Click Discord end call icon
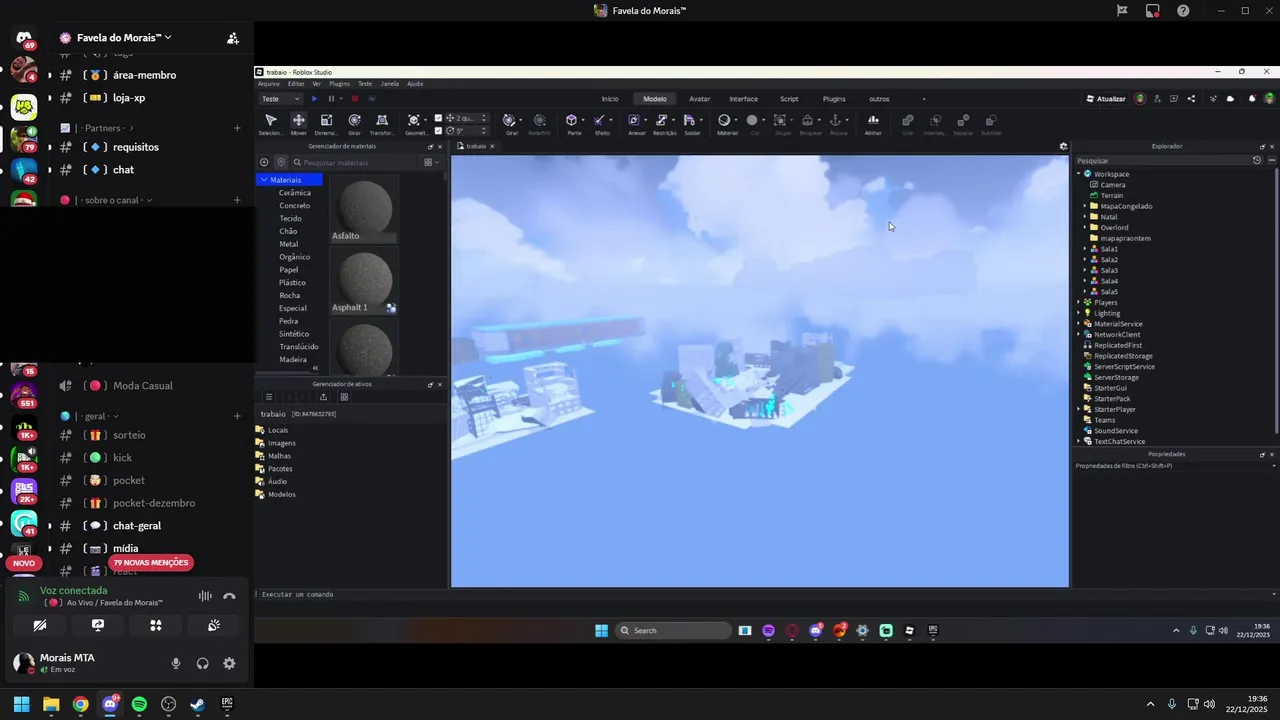1280x720 pixels. click(x=229, y=596)
